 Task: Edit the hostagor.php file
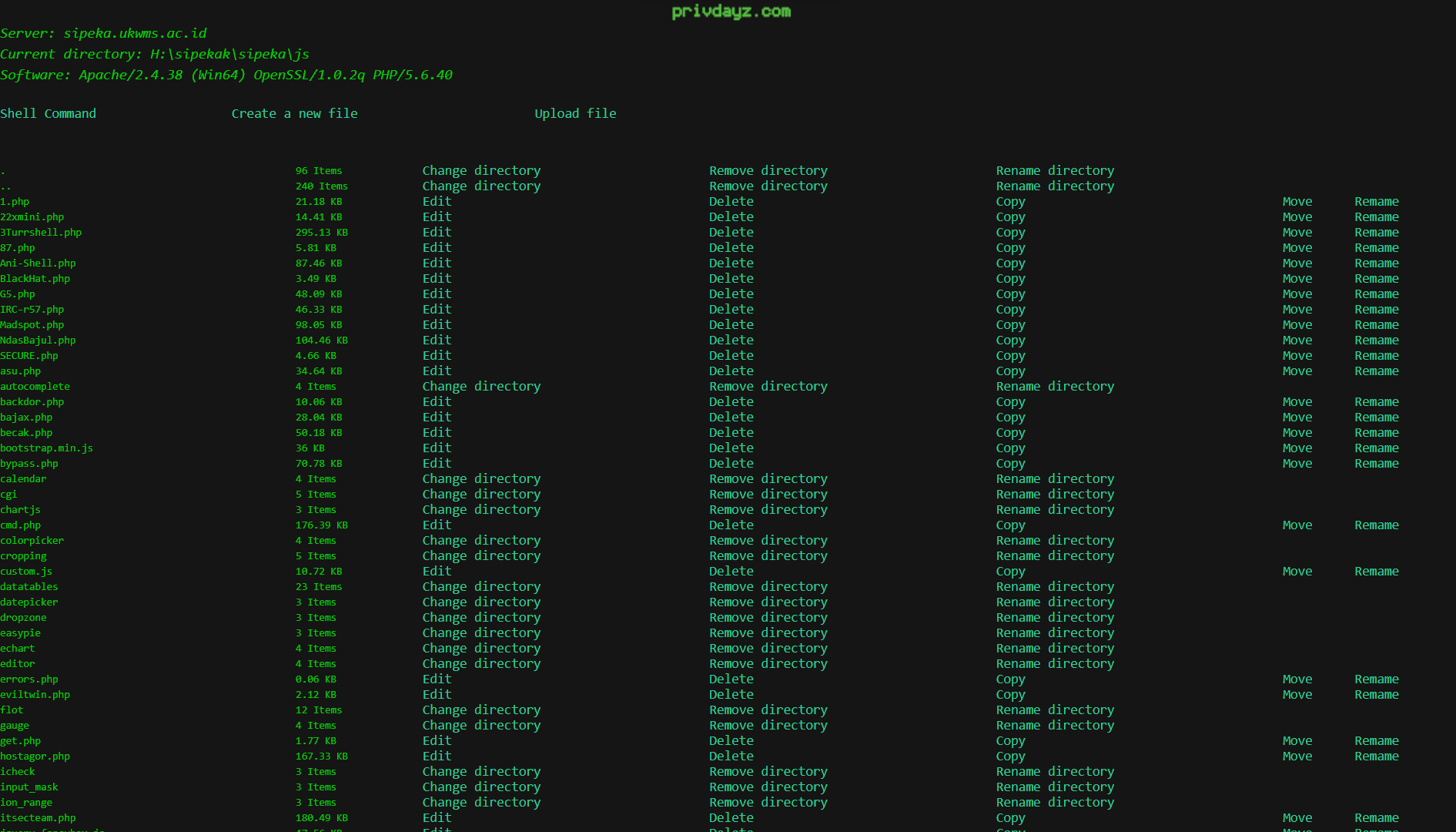click(437, 756)
